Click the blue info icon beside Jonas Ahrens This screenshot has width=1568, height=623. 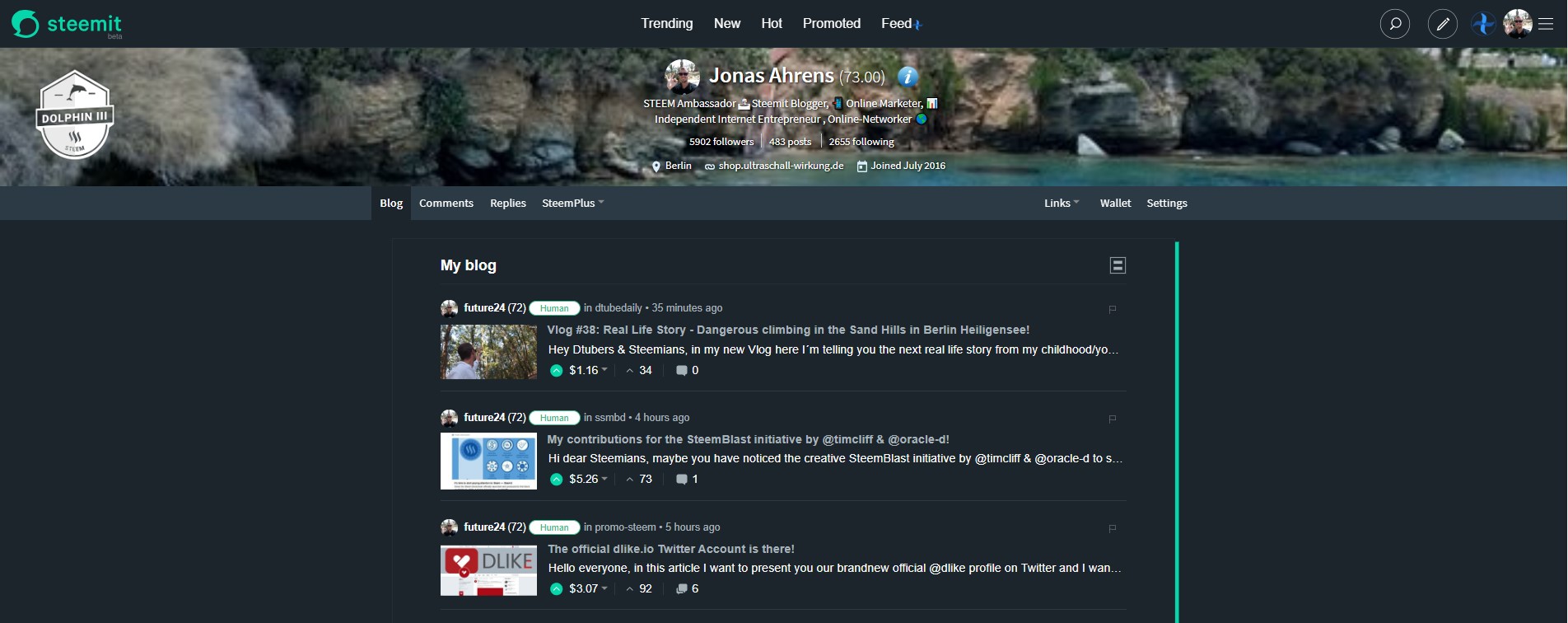pos(908,77)
